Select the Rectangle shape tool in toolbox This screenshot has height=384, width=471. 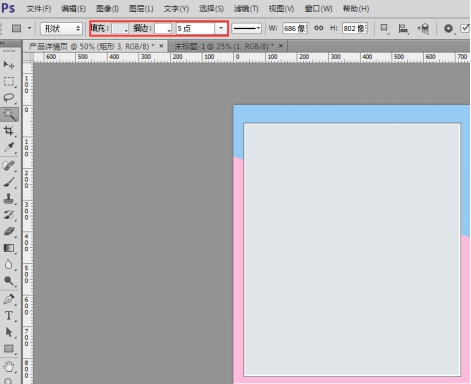tap(9, 349)
